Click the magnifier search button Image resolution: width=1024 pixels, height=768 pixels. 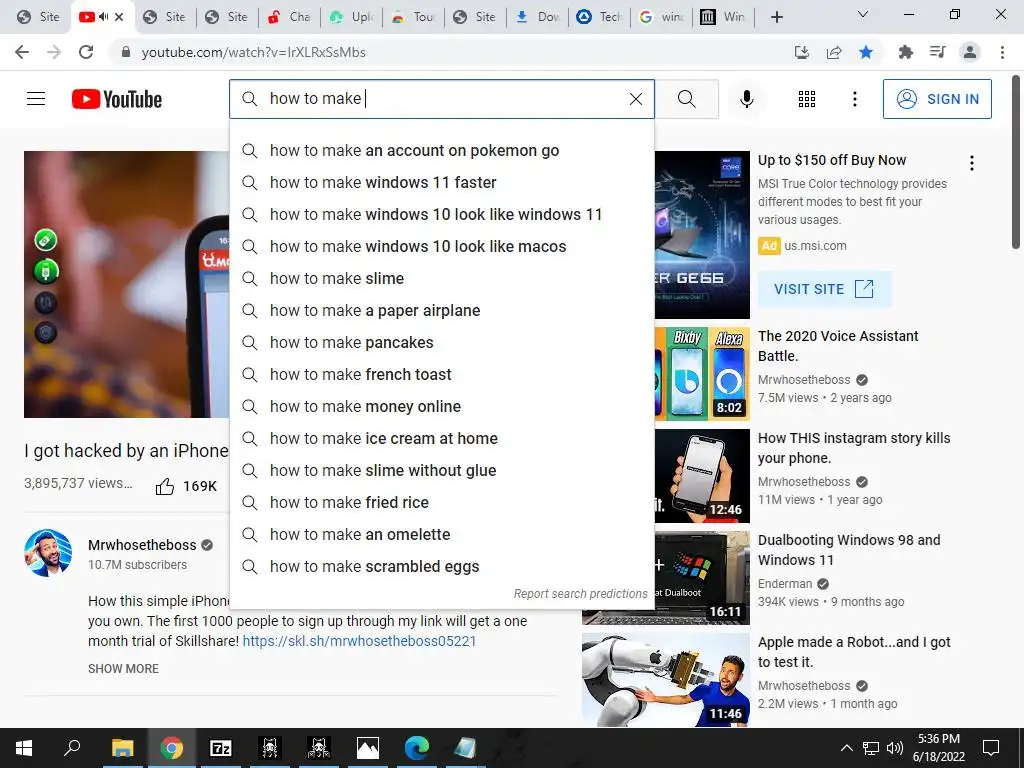(x=686, y=99)
